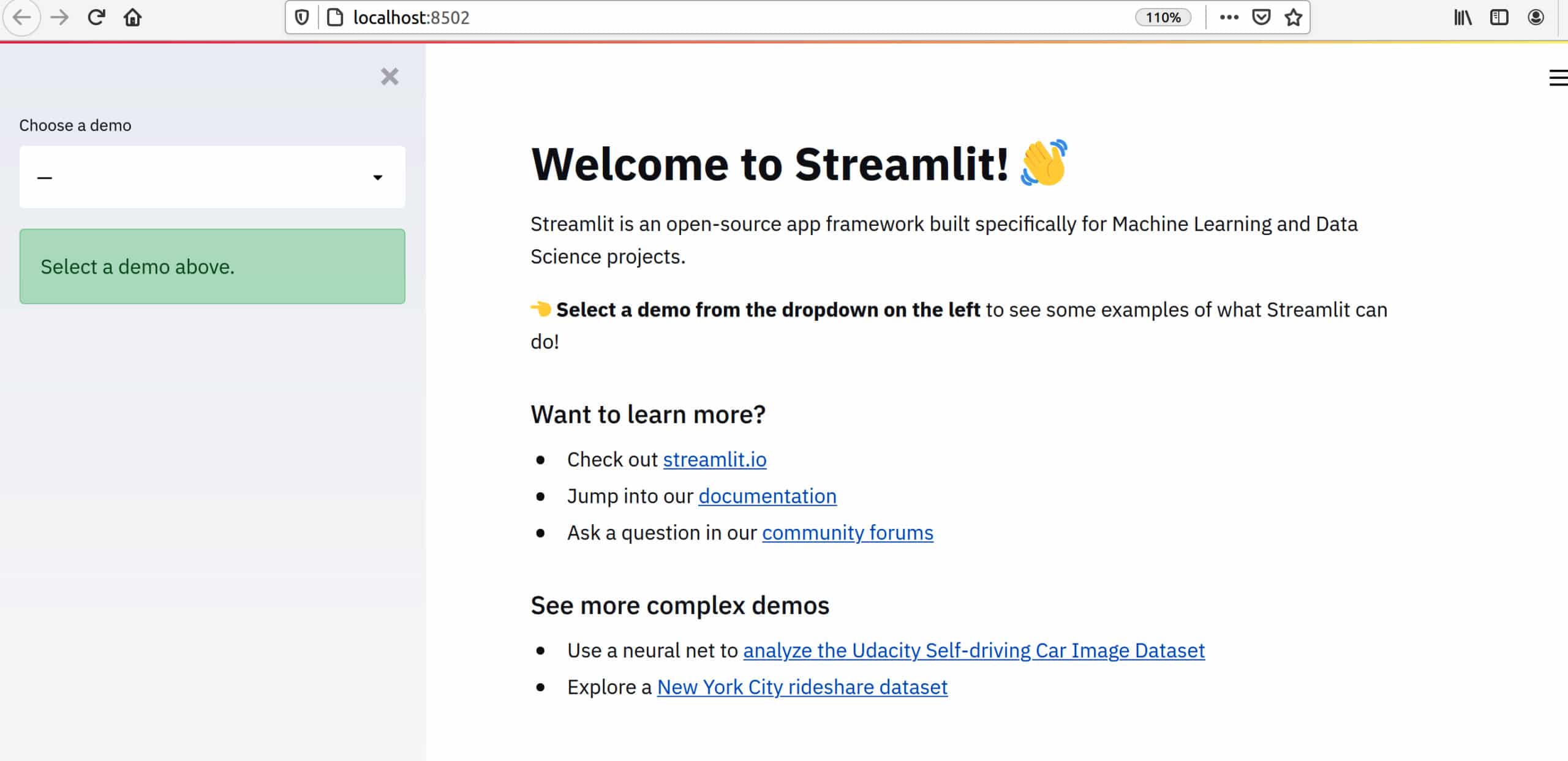Screen dimensions: 1568x761
Task: Open the sidebar view toggle in toolbar
Action: click(x=1499, y=17)
